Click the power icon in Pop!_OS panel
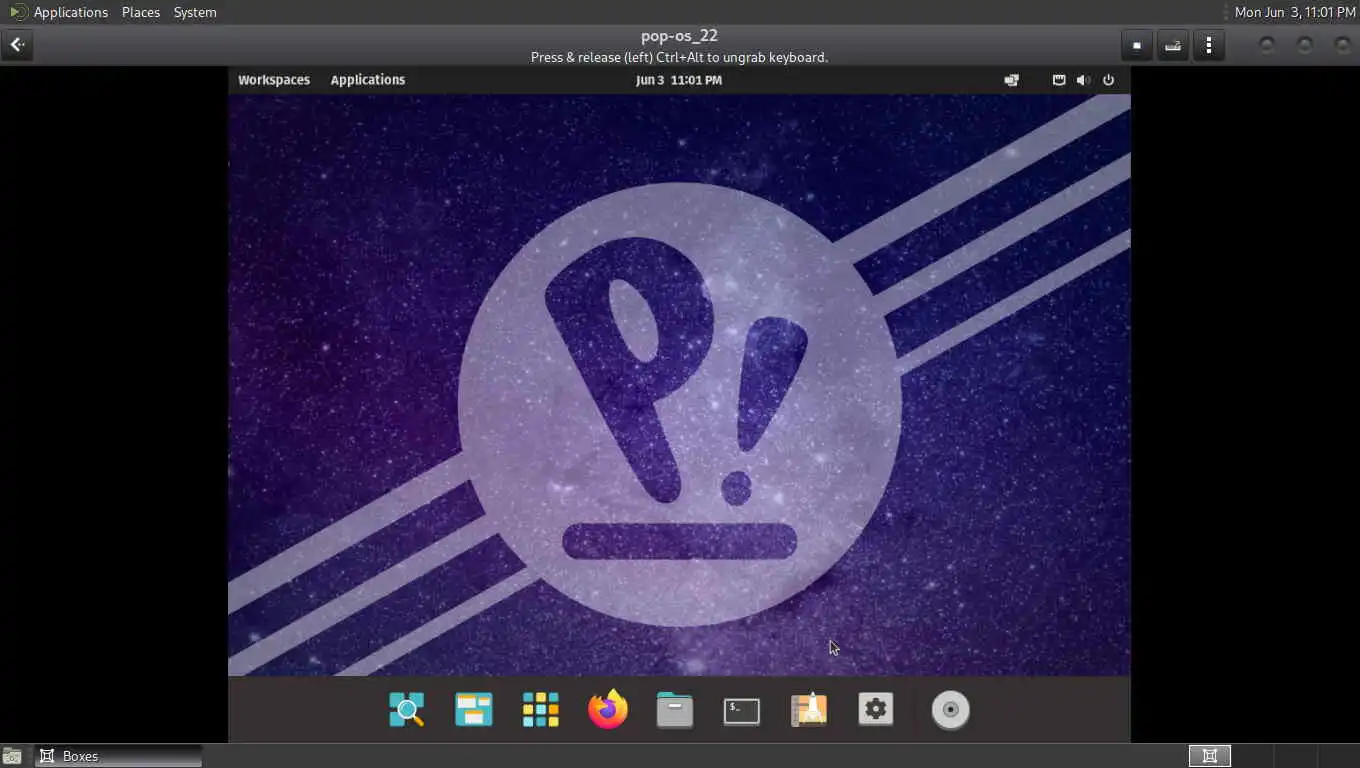 pyautogui.click(x=1108, y=80)
